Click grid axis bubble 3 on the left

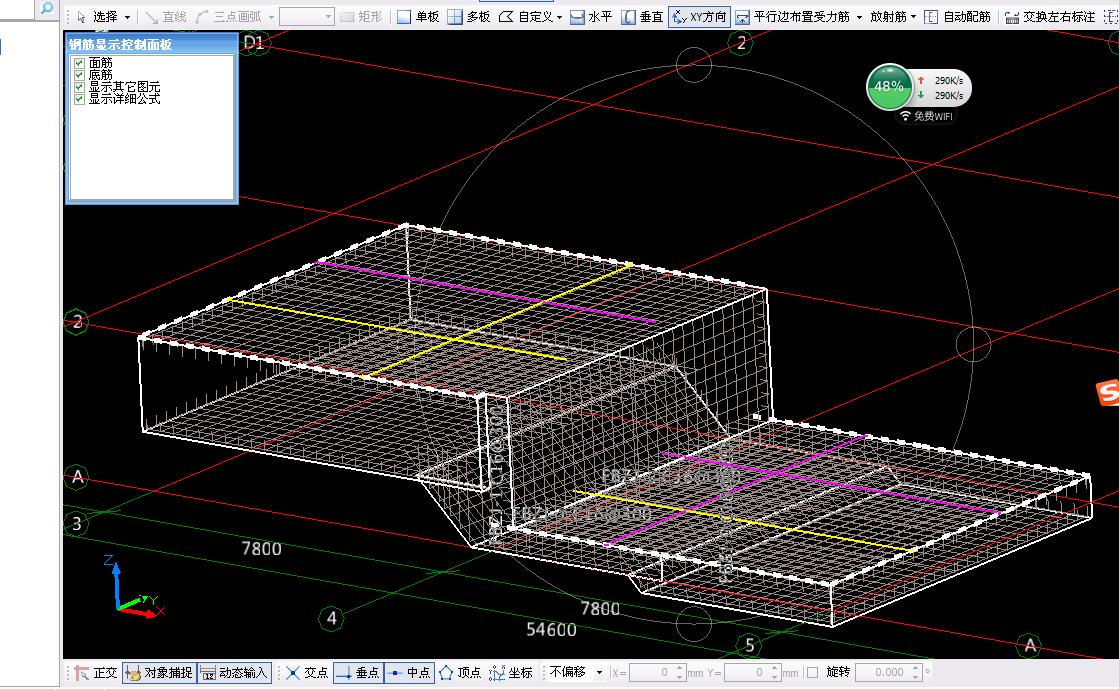(x=76, y=524)
